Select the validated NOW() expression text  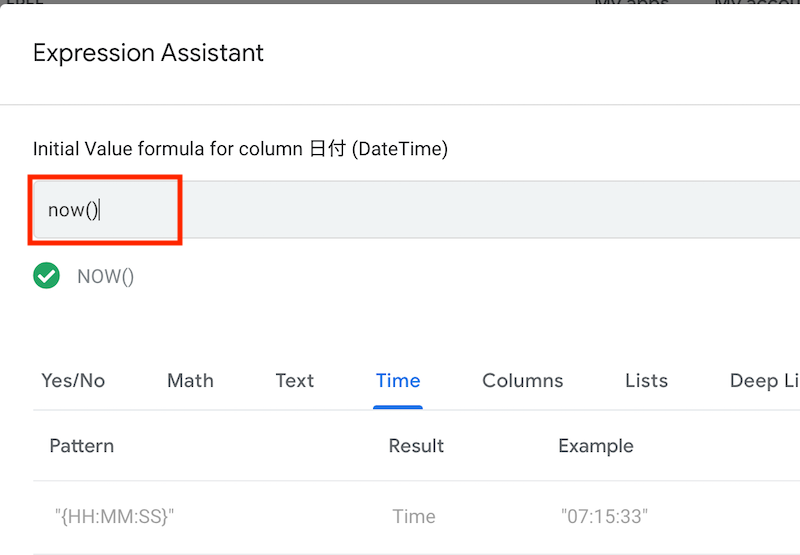106,276
